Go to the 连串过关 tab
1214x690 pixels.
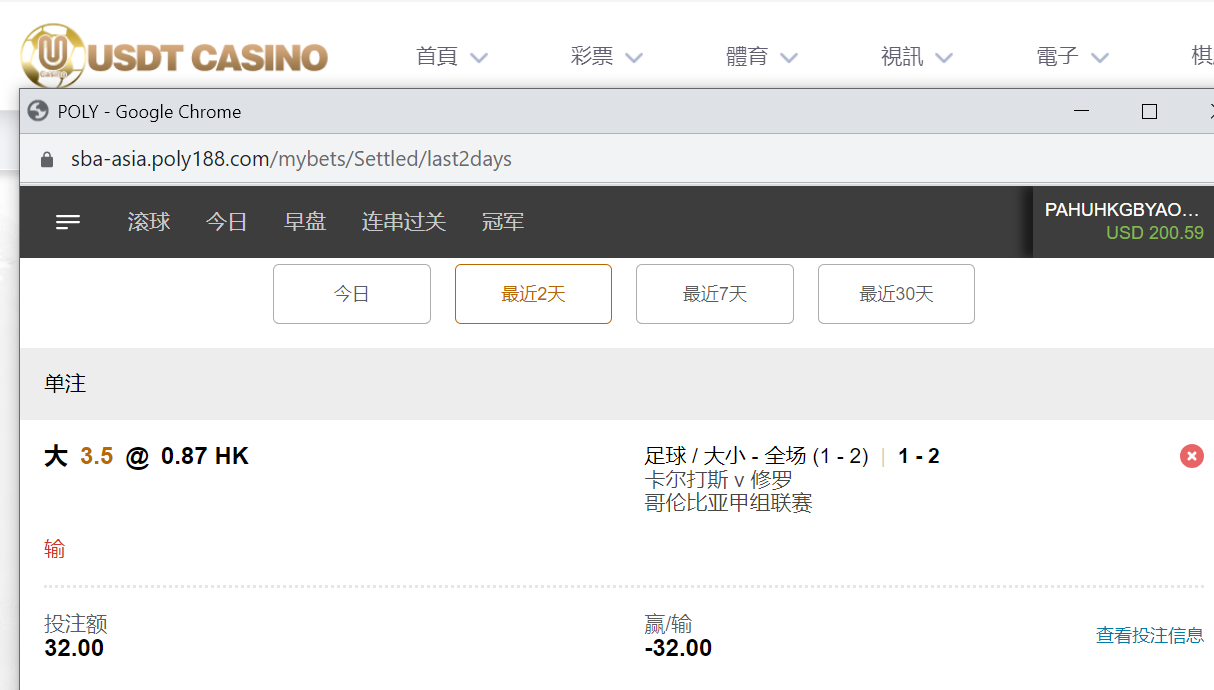click(404, 222)
